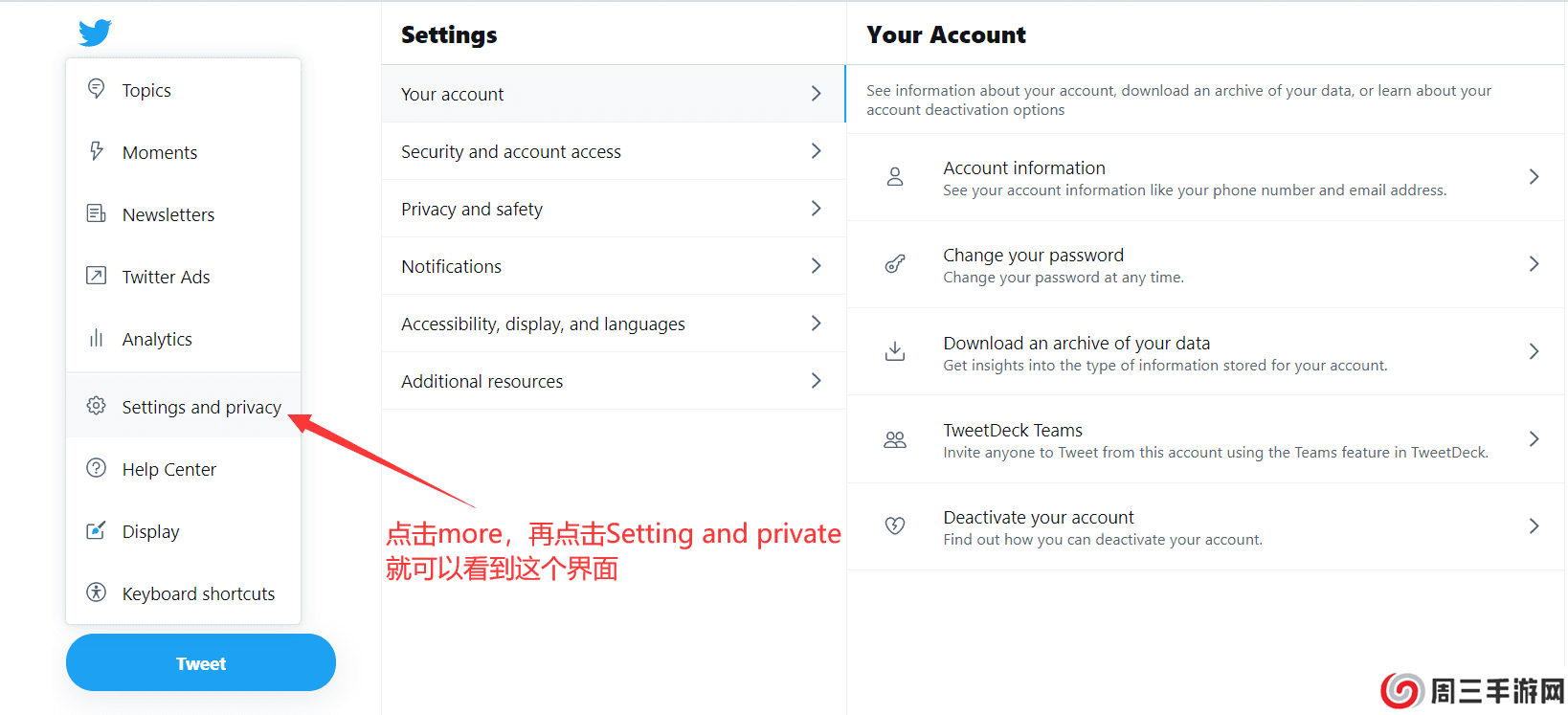The height and width of the screenshot is (715, 1568).
Task: Click the Account information person icon
Action: click(x=895, y=177)
